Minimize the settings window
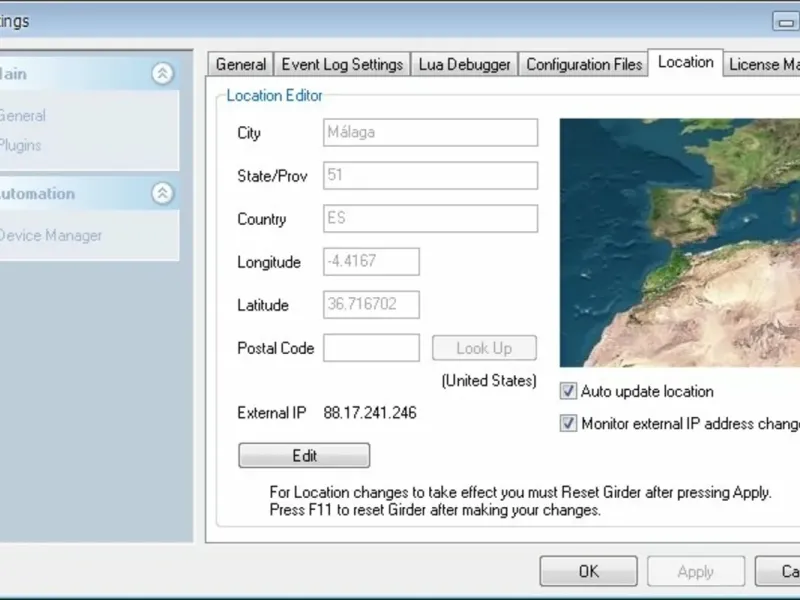The width and height of the screenshot is (800, 600). point(786,21)
